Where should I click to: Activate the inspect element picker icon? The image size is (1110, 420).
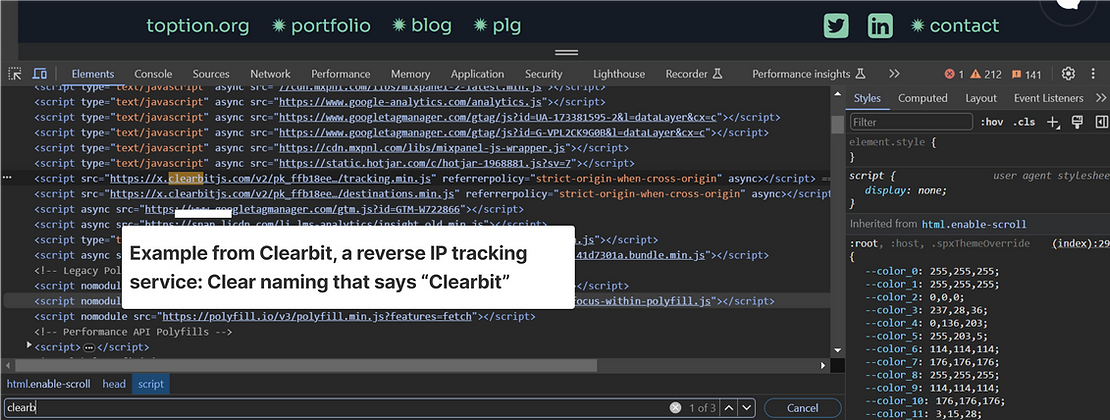tap(14, 74)
